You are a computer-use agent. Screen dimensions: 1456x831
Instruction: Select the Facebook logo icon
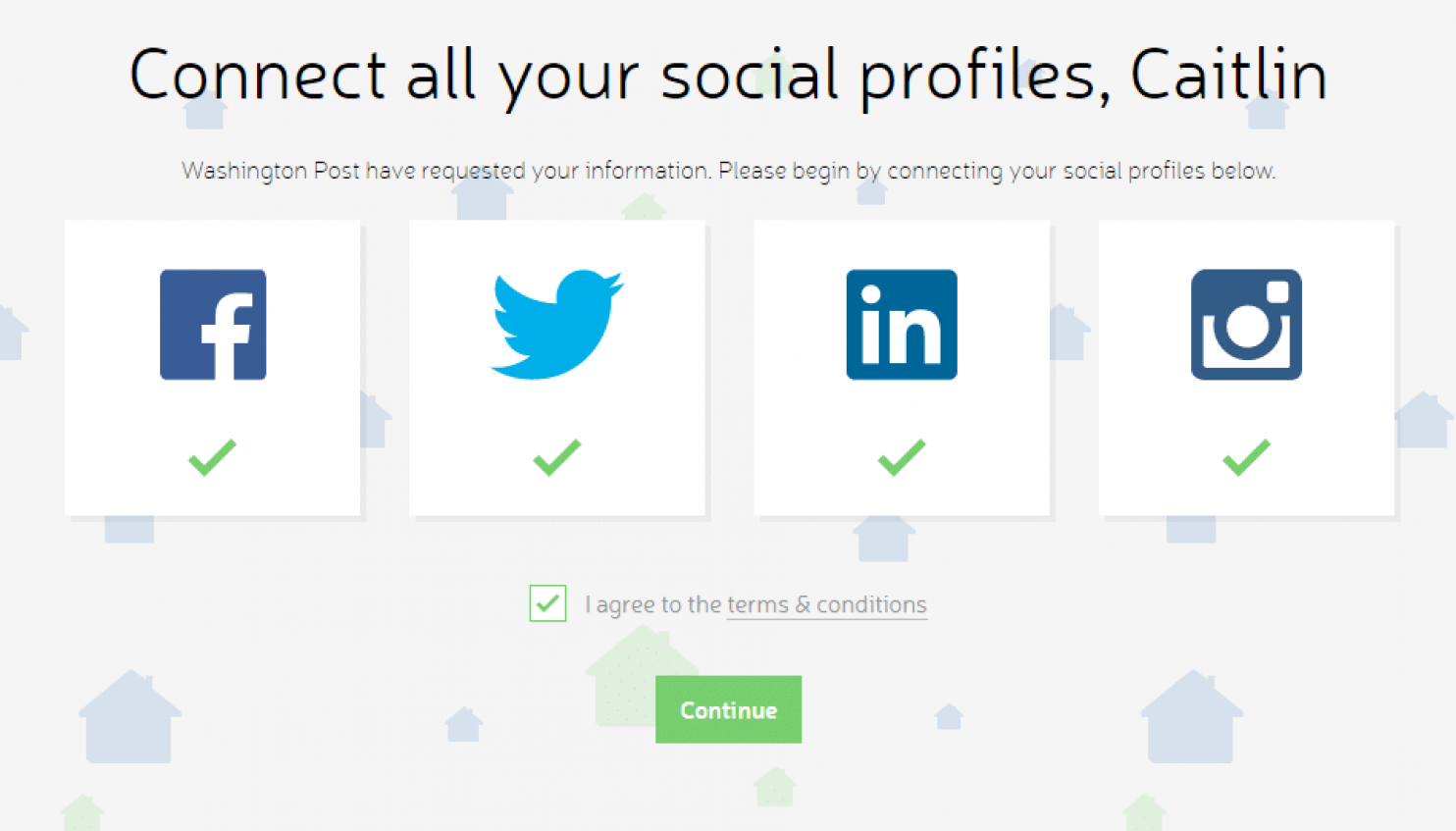click(x=213, y=325)
